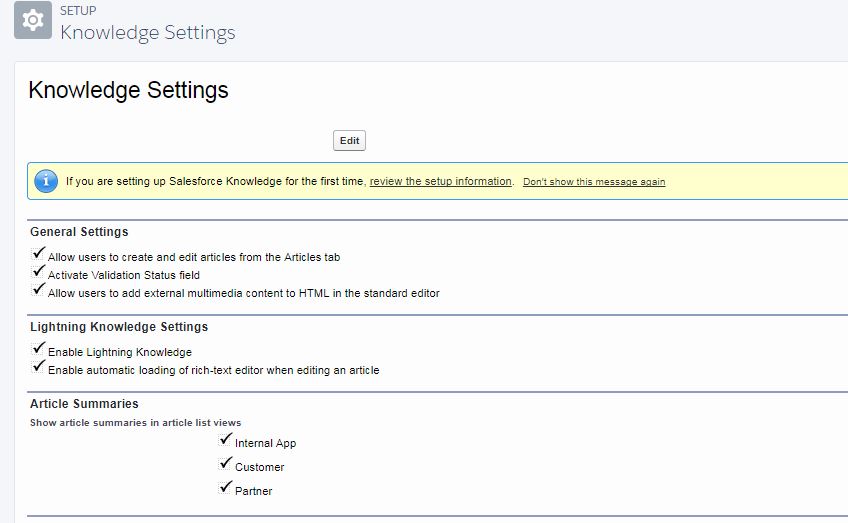The height and width of the screenshot is (523, 848).
Task: Click the large 'Knowledge Settings' page heading
Action: (x=128, y=90)
